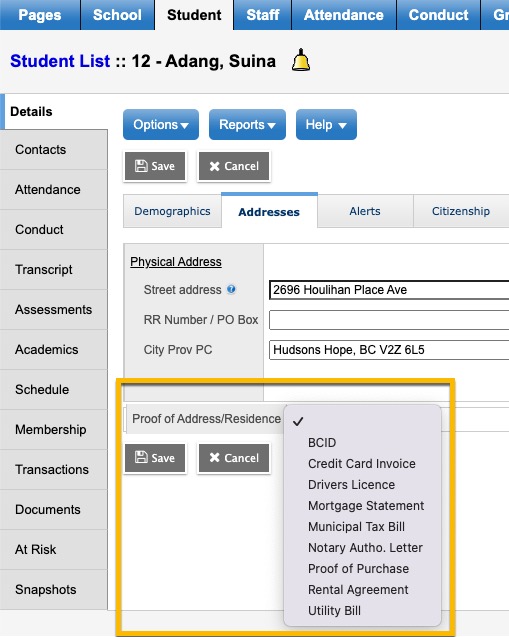Click the top Save button
This screenshot has width=509, height=637.
pos(155,166)
